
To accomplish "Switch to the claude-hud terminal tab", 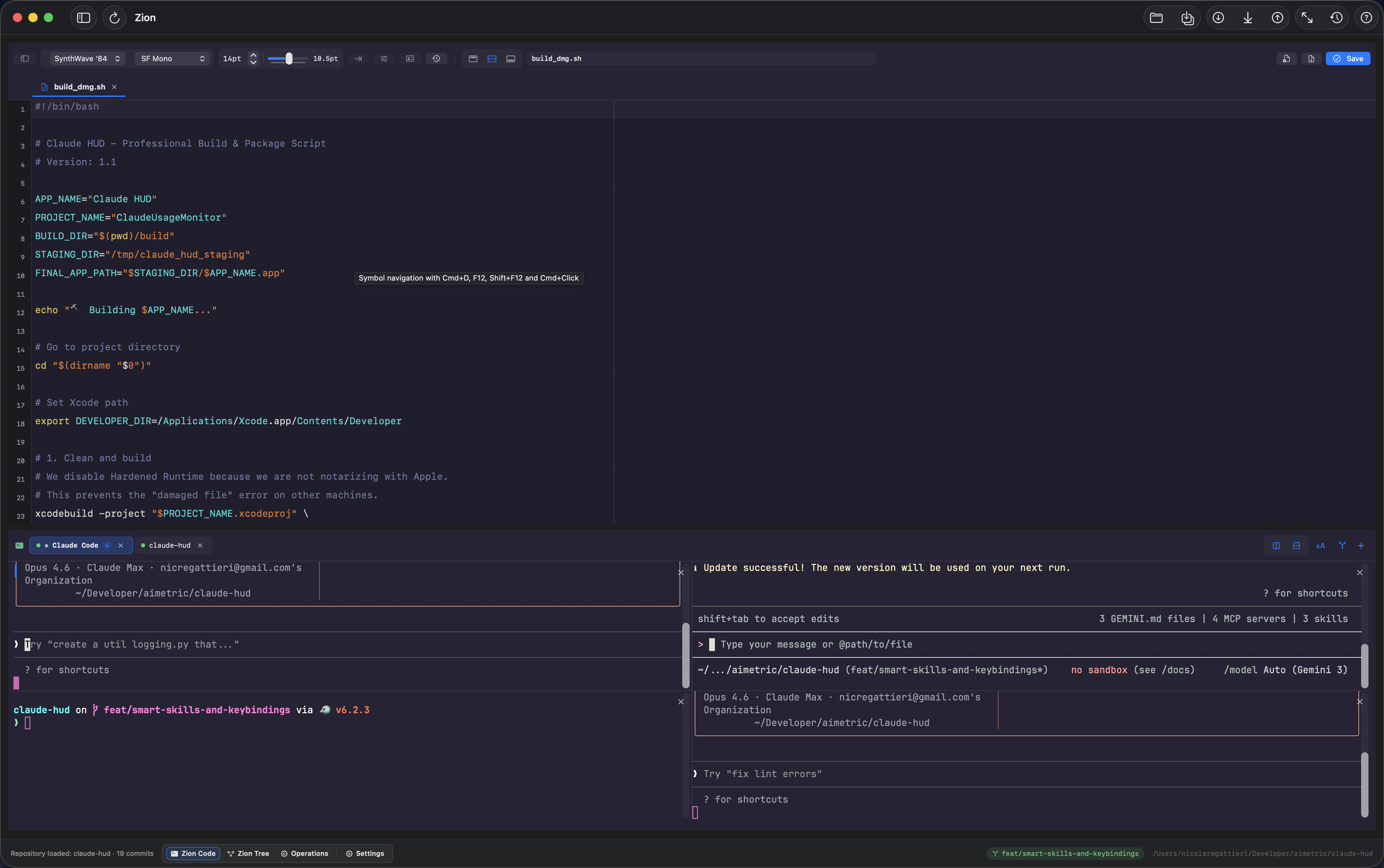I will [x=170, y=545].
